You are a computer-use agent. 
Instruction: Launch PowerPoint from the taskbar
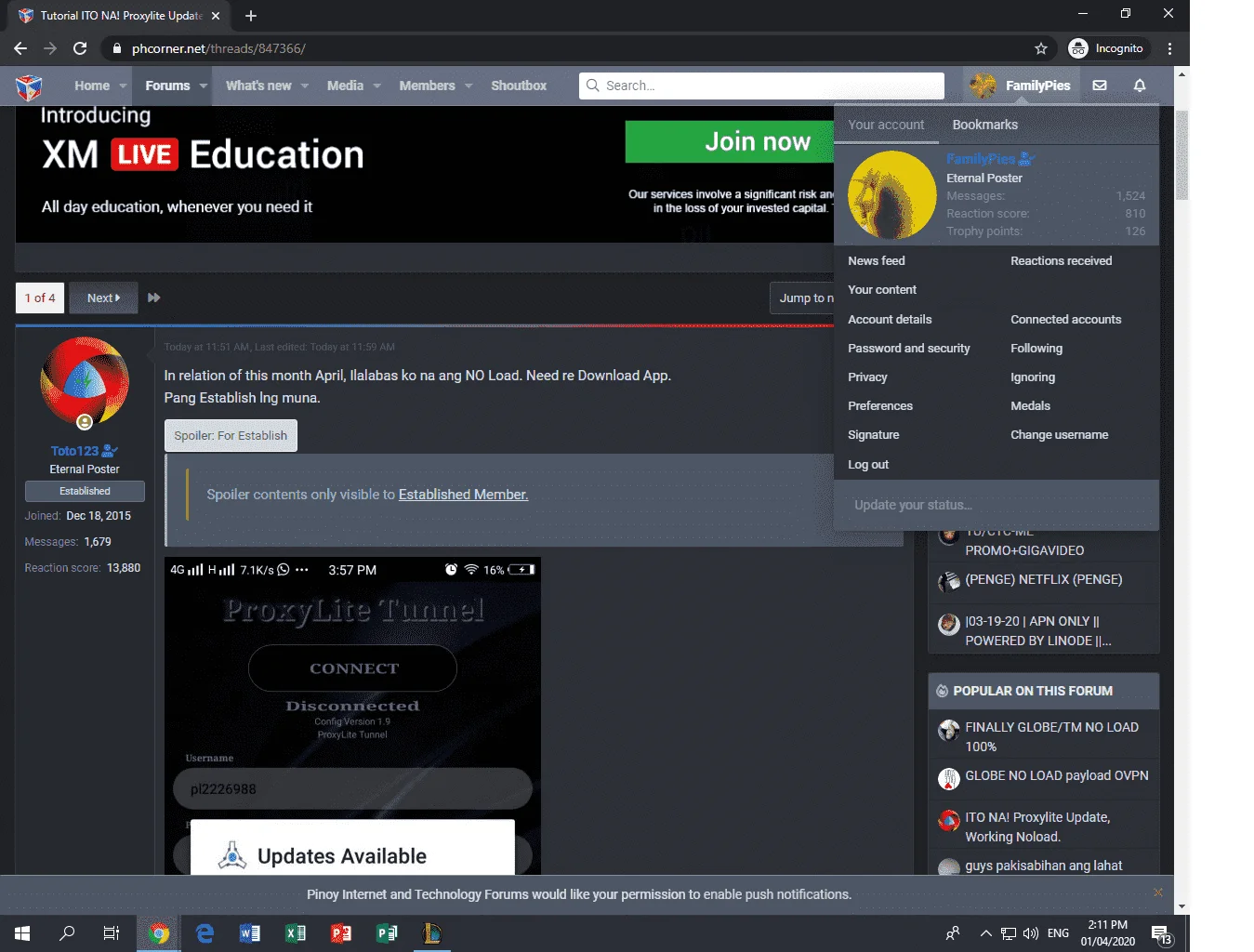pyautogui.click(x=341, y=933)
